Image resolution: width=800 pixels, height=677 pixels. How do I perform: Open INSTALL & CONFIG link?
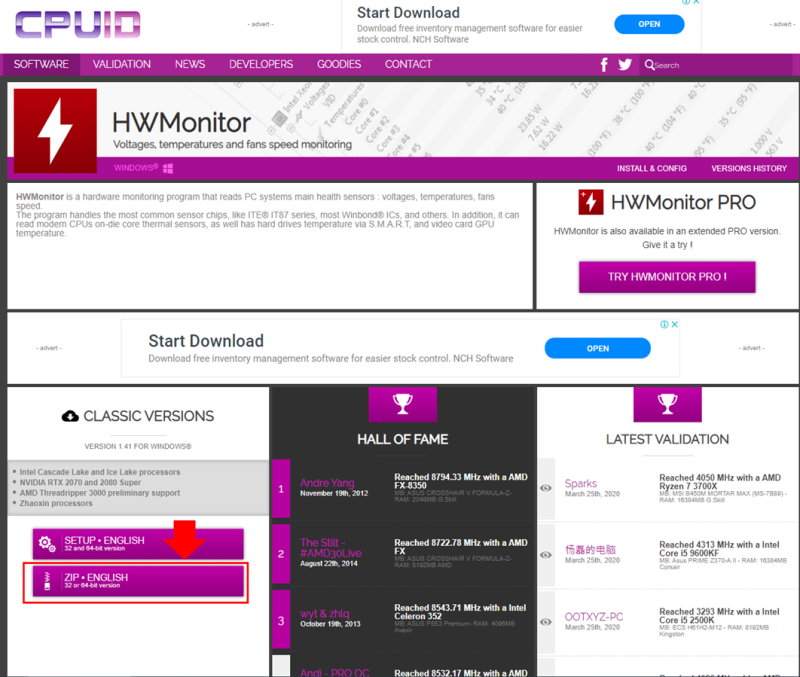click(x=652, y=168)
